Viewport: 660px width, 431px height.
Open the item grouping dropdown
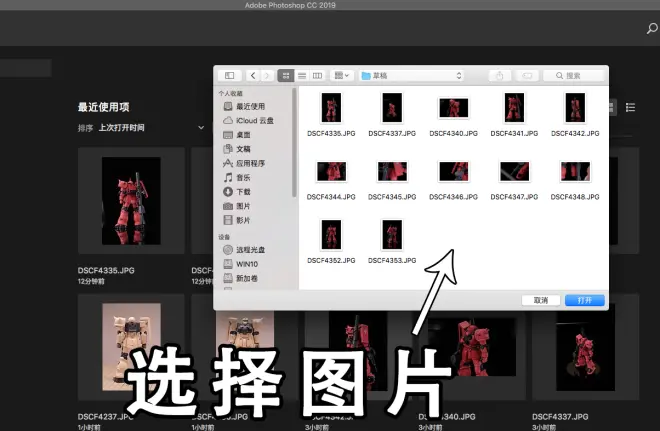tap(341, 76)
